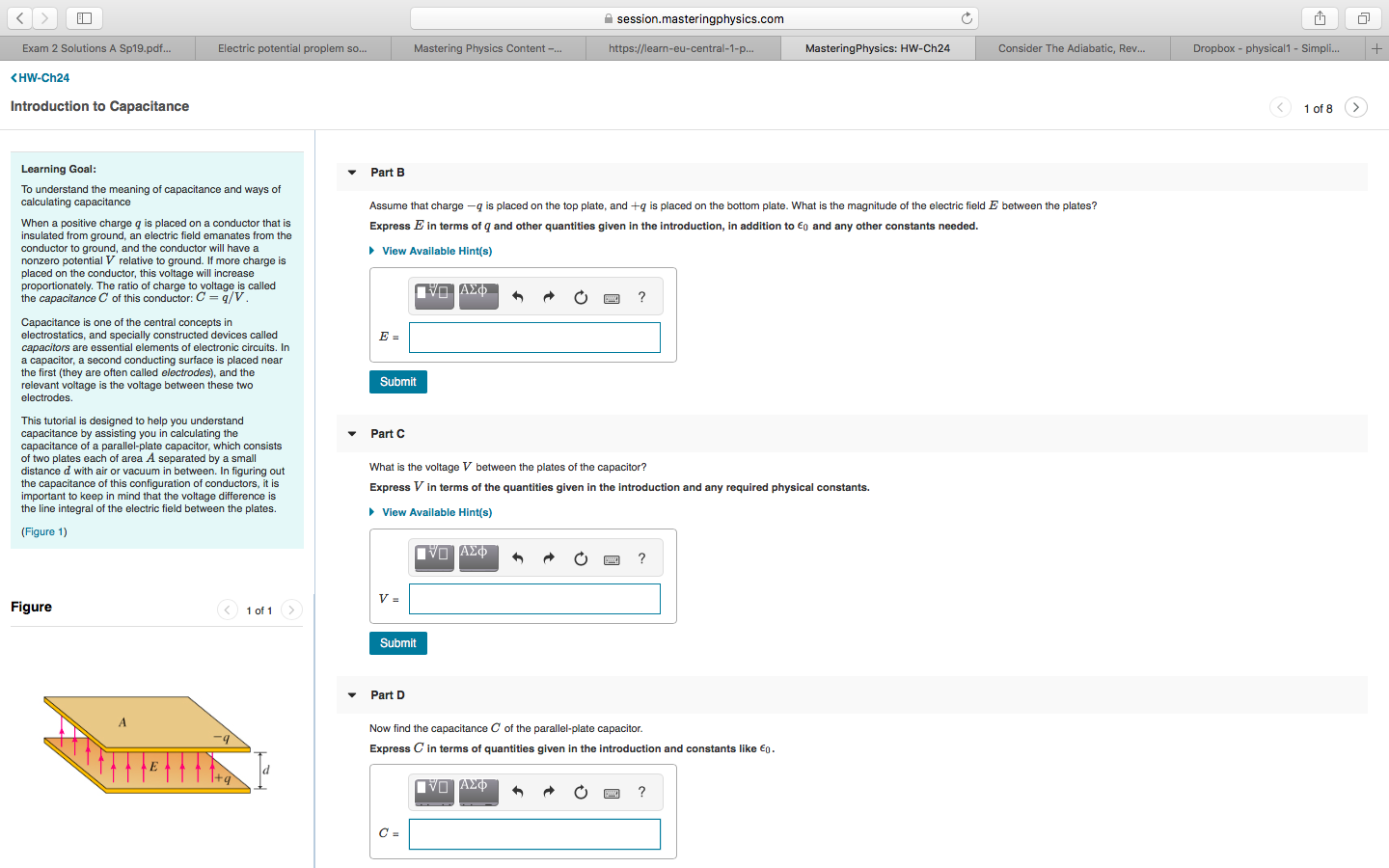The image size is (1389, 868).
Task: Open the math templates palette in Part B editor
Action: pyautogui.click(x=433, y=296)
